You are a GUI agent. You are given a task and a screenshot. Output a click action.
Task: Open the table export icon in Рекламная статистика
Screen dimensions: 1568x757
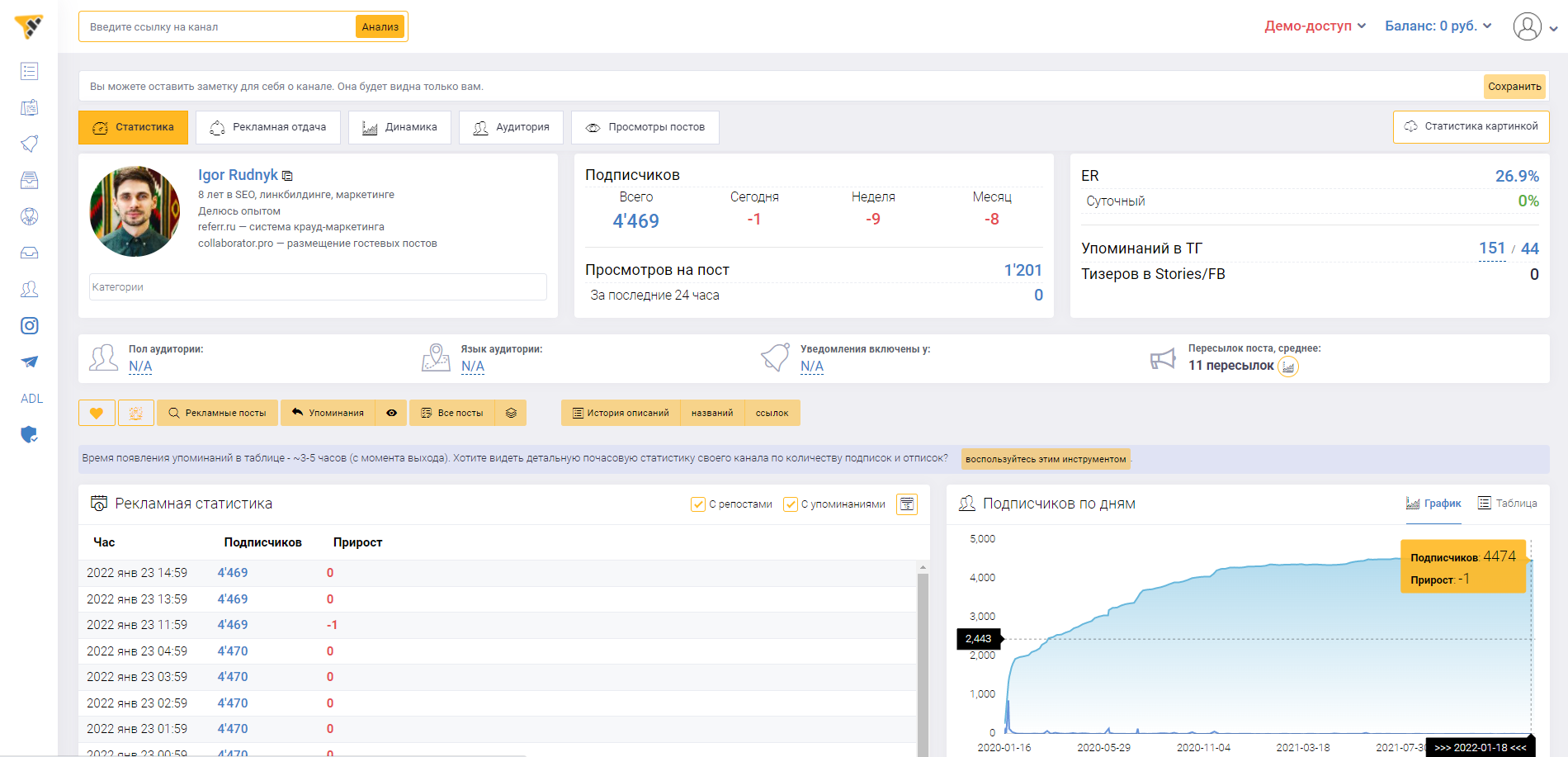pos(907,504)
